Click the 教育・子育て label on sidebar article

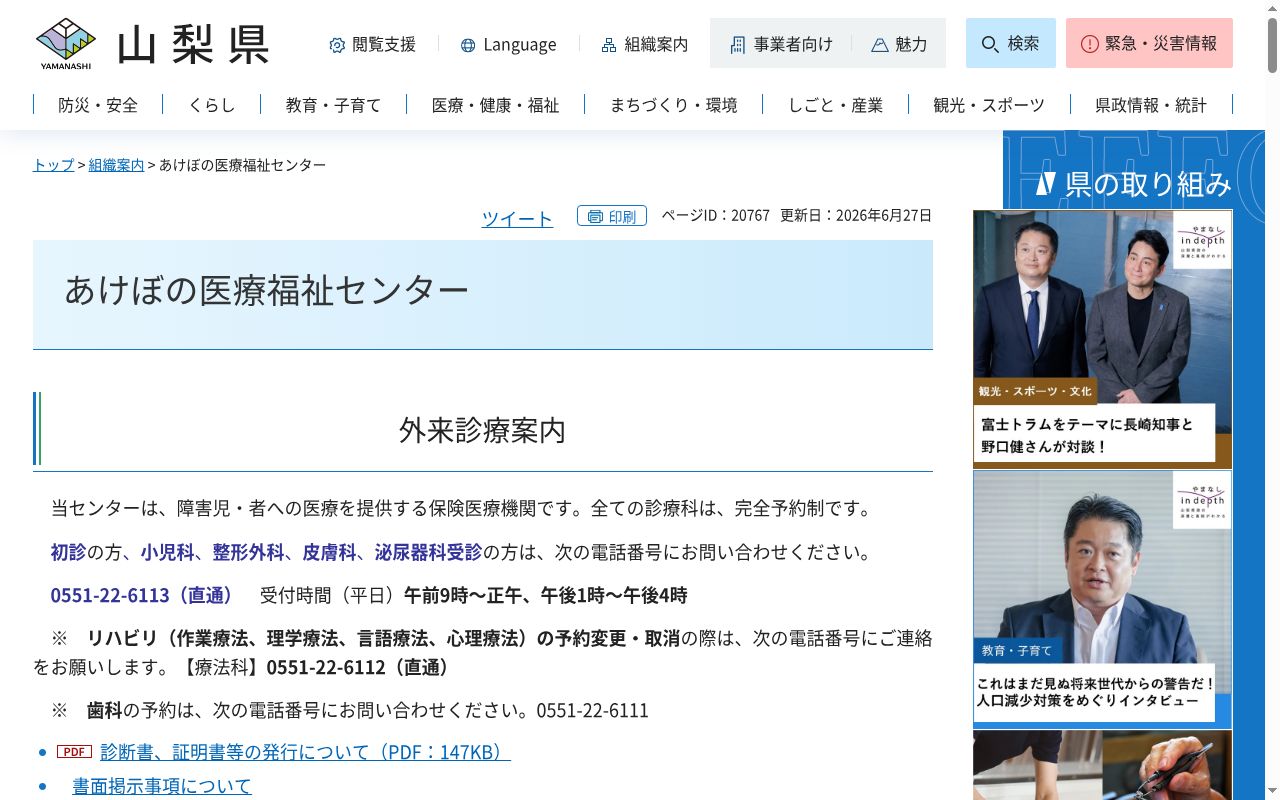(1017, 651)
